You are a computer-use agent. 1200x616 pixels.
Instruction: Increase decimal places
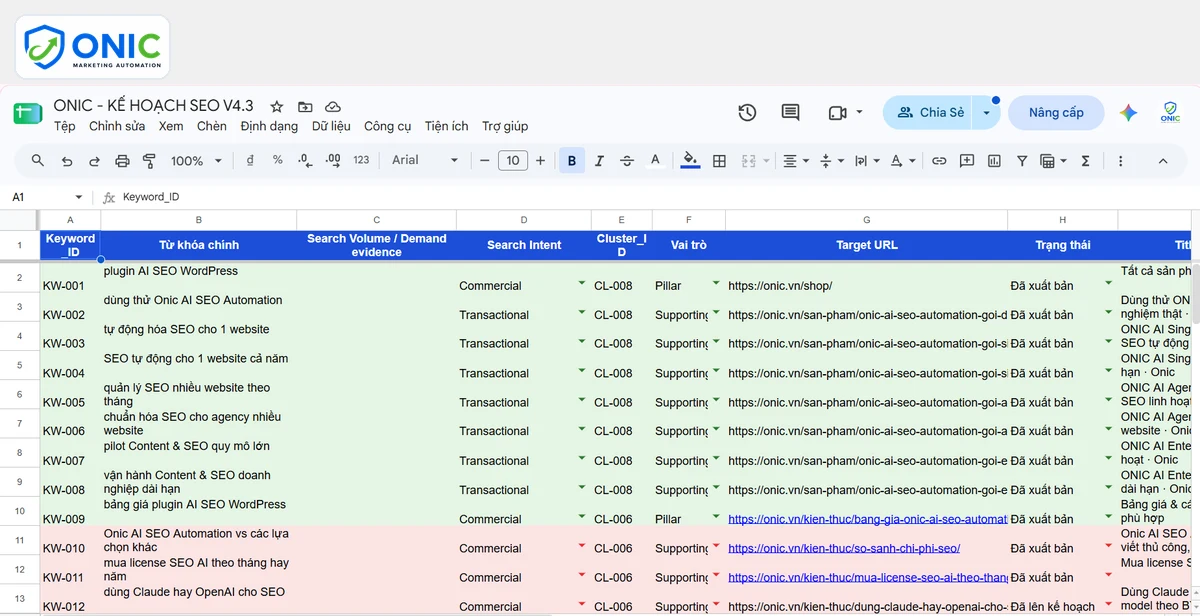coord(333,160)
